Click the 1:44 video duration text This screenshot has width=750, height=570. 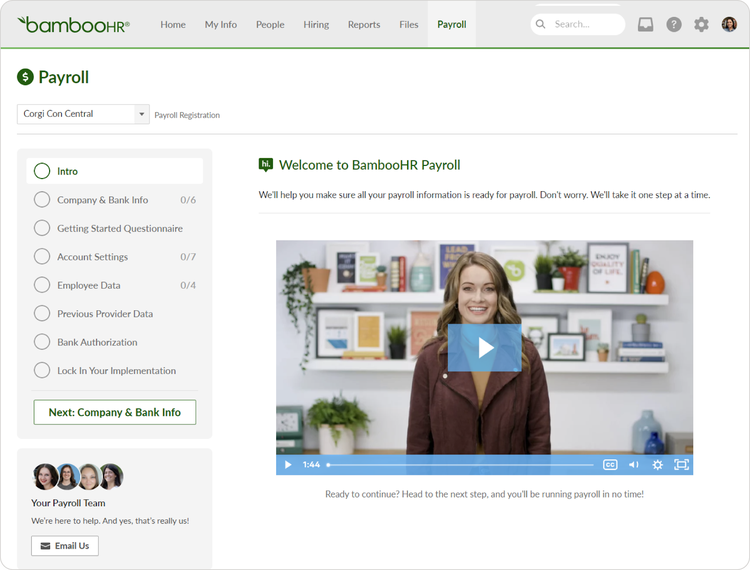click(x=311, y=465)
